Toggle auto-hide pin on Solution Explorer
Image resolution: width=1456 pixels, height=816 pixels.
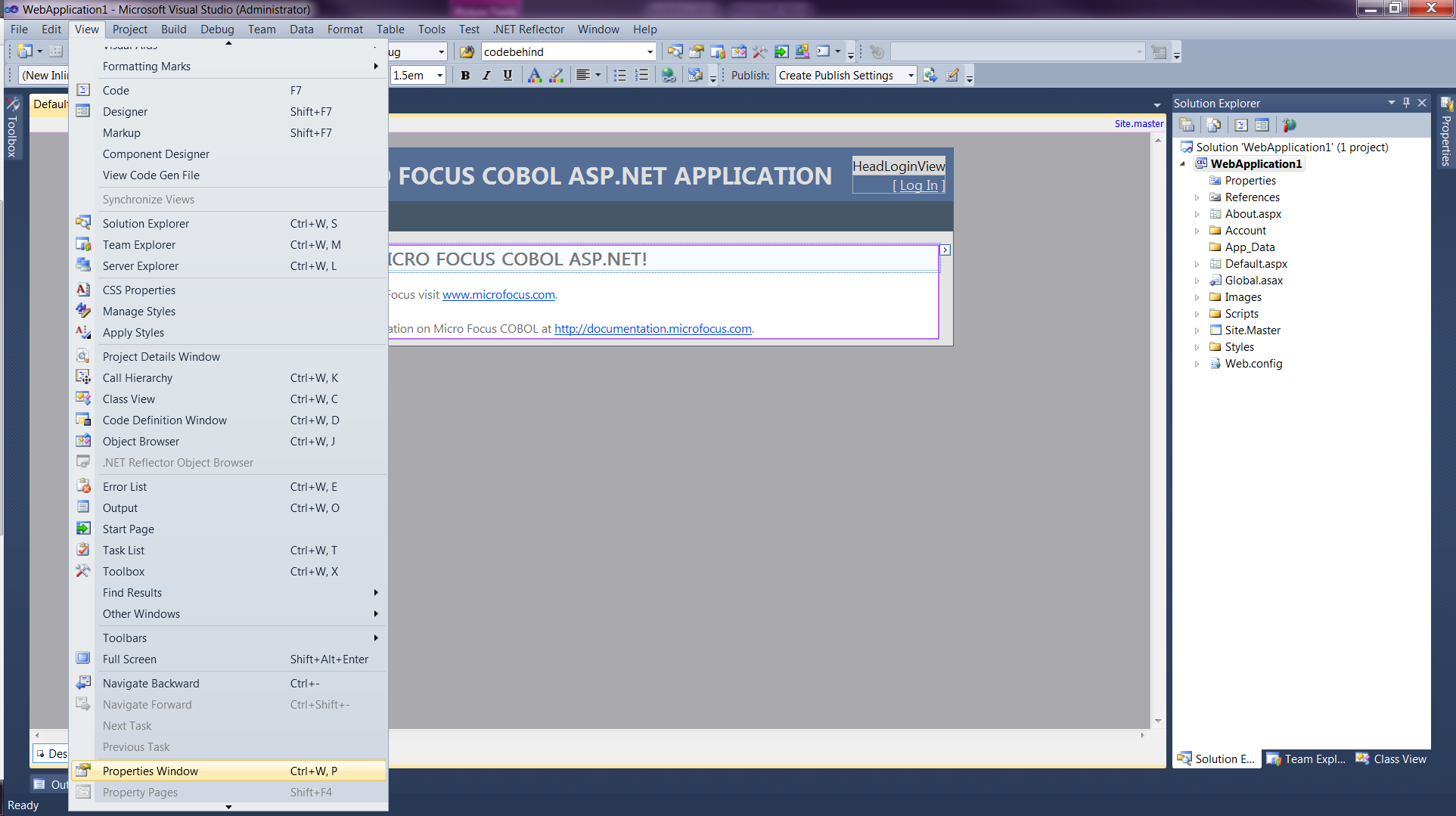(x=1406, y=103)
